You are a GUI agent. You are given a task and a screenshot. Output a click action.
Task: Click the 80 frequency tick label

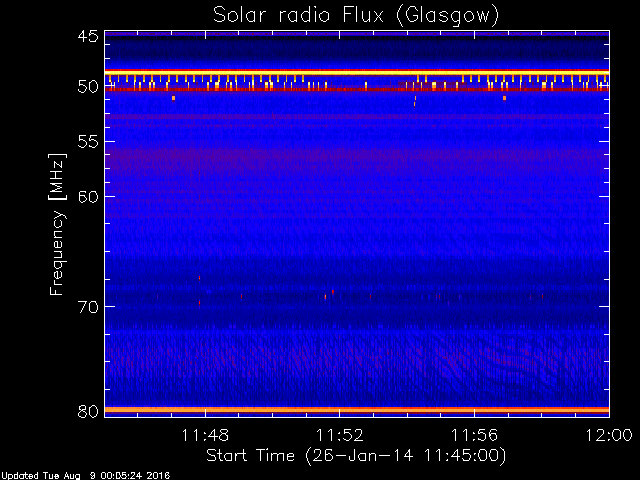88,411
